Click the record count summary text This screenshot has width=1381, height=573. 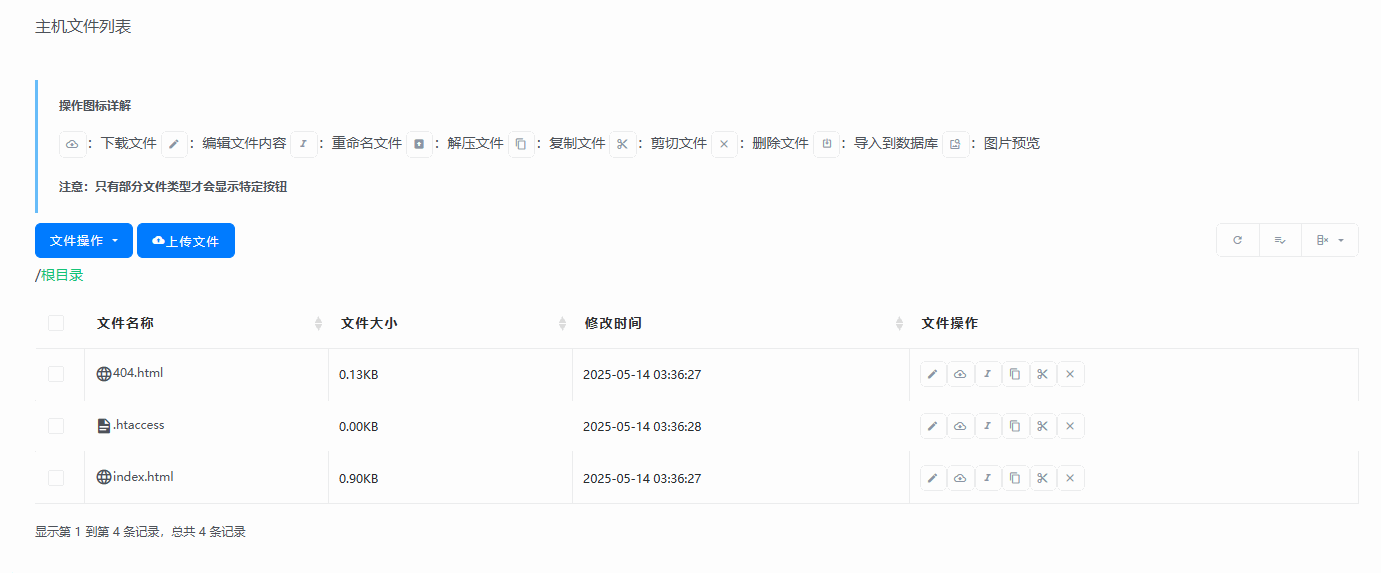tap(140, 532)
